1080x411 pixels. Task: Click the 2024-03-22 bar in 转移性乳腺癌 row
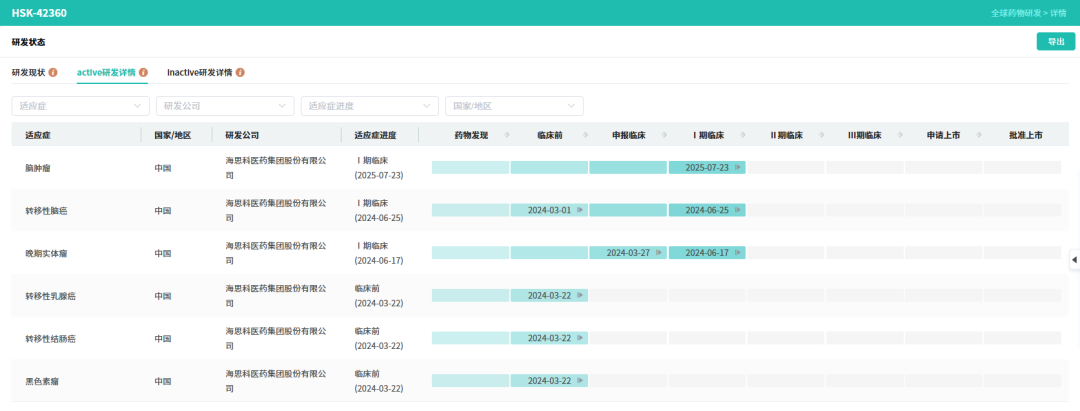point(549,296)
